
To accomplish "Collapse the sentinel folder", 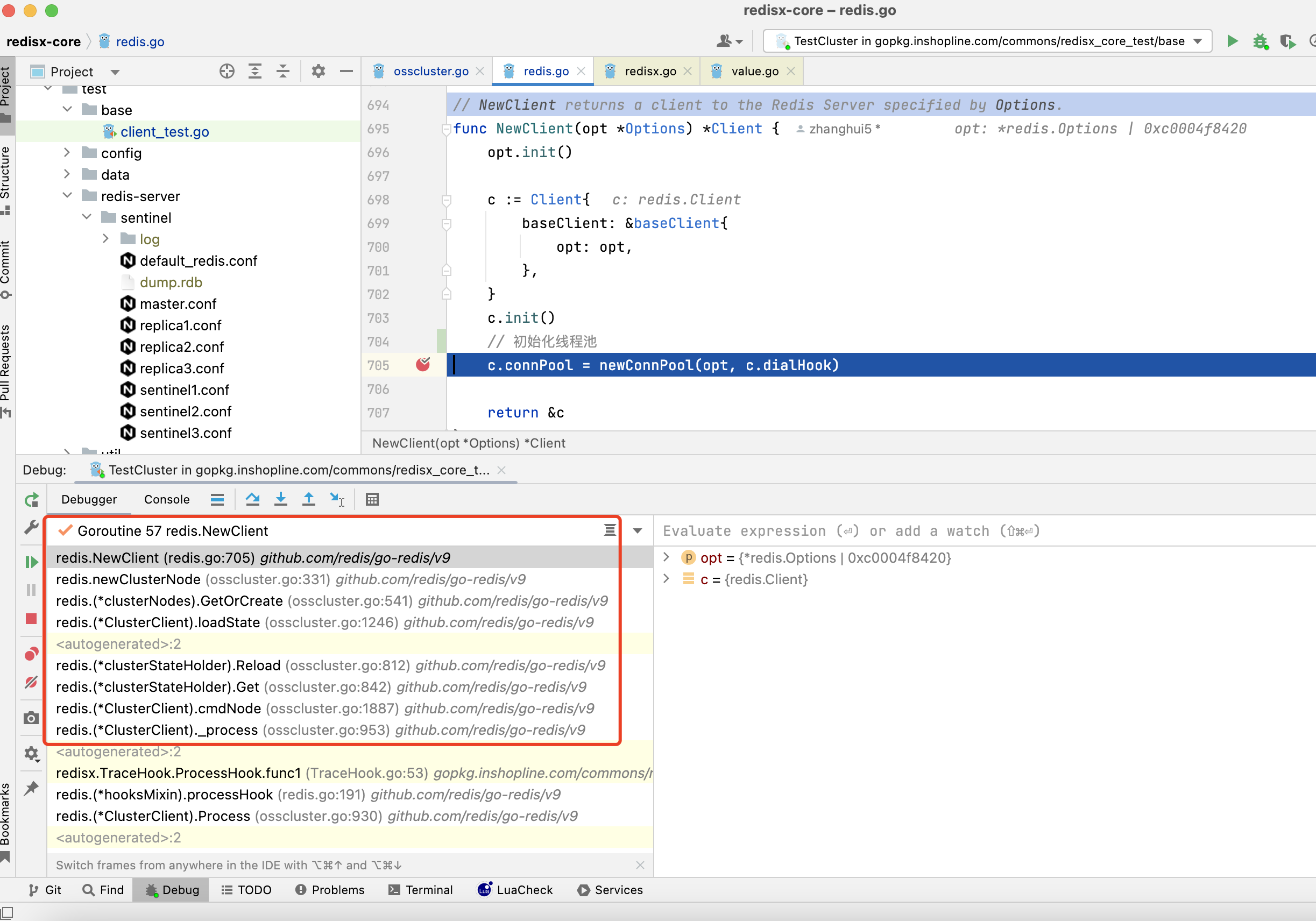I will point(87,217).
